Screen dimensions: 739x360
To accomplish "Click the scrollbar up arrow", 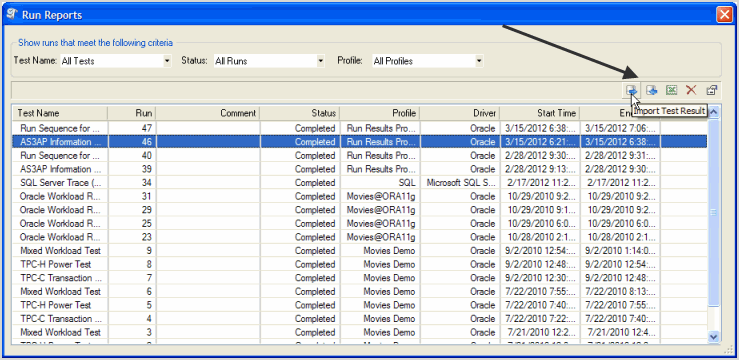I will (714, 112).
